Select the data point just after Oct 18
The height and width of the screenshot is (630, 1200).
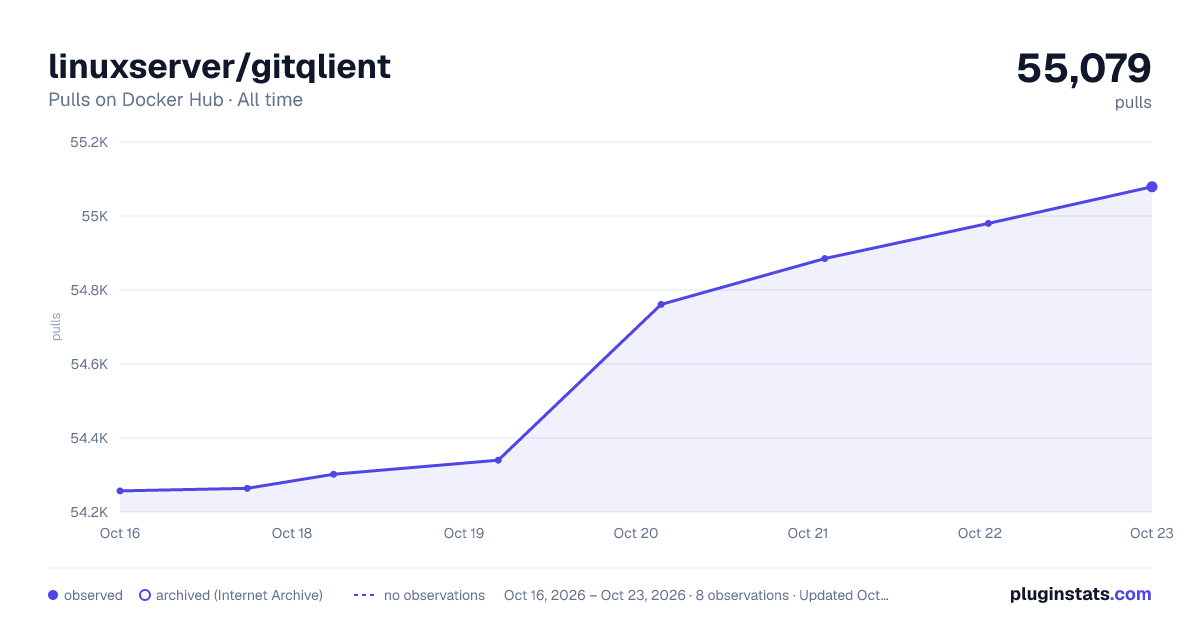[334, 474]
